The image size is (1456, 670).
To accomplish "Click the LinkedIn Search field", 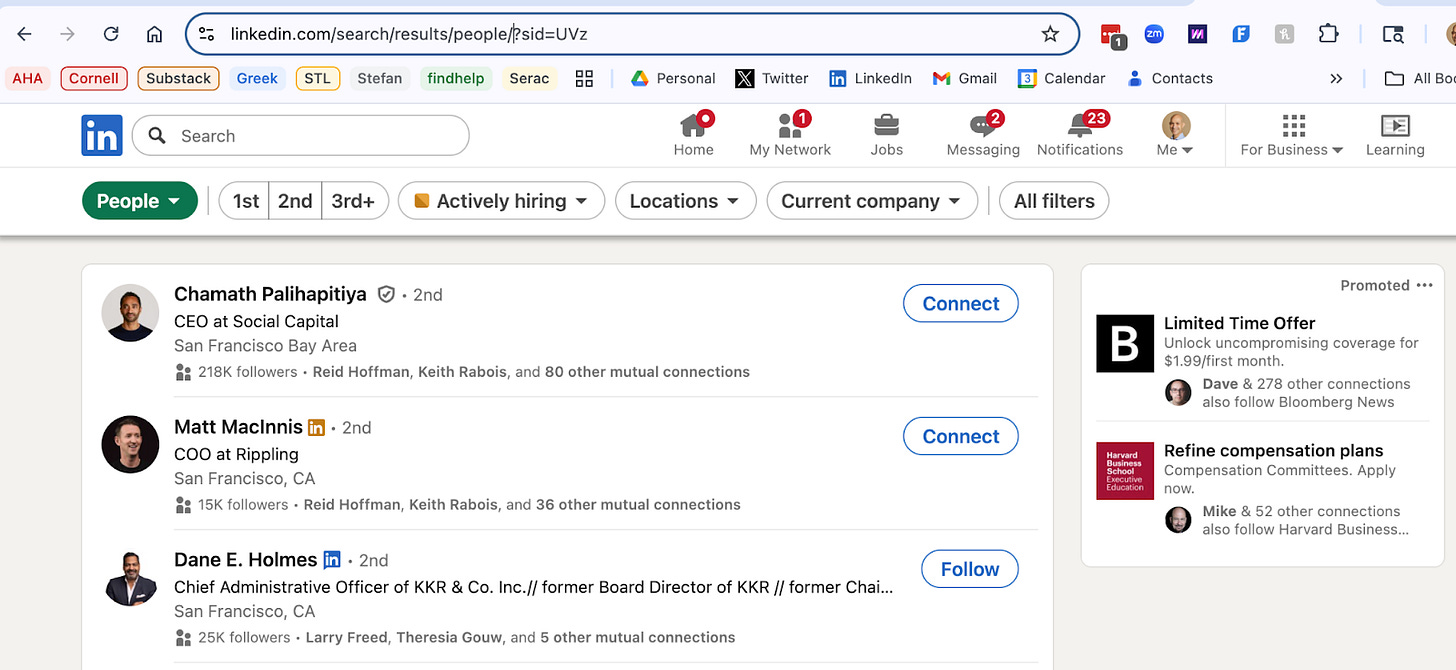I will click(300, 135).
